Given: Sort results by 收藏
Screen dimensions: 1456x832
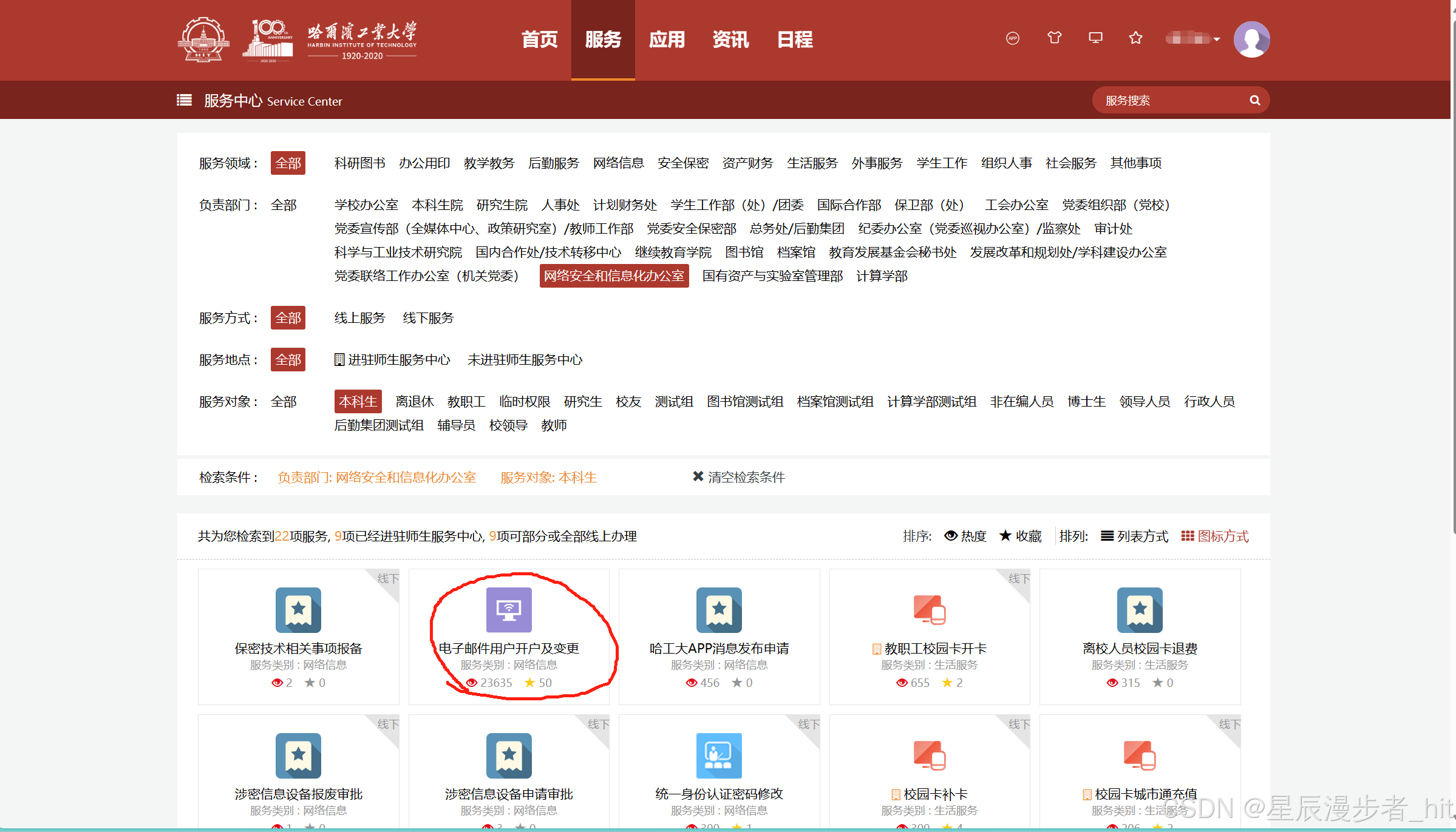Looking at the screenshot, I should pos(1021,536).
